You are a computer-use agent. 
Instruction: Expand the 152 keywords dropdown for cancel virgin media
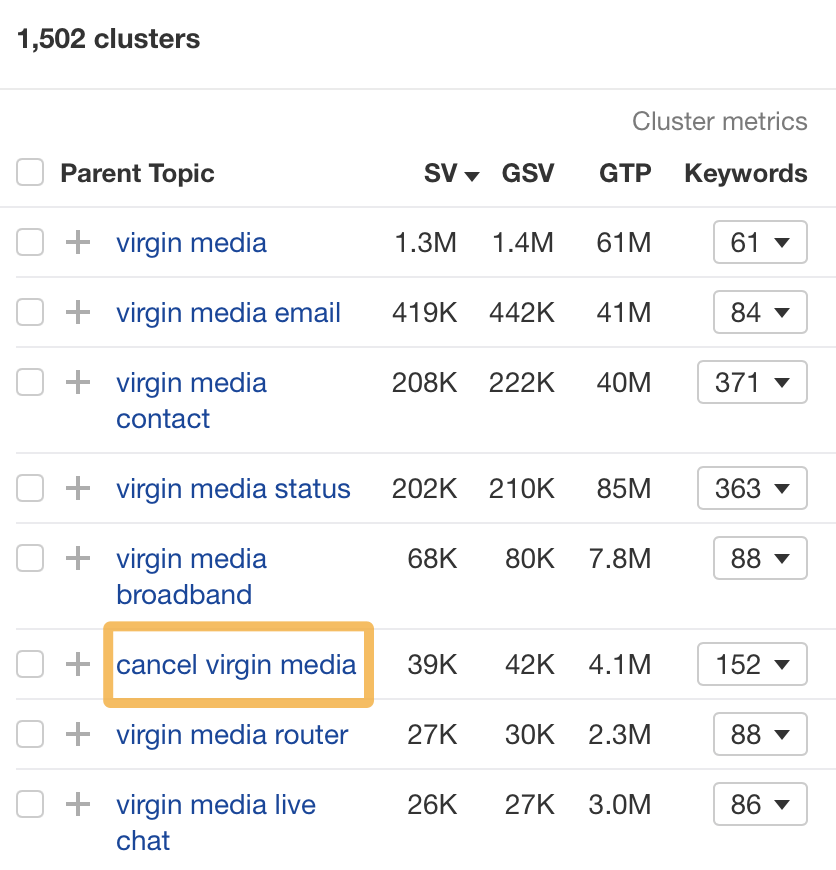click(752, 664)
